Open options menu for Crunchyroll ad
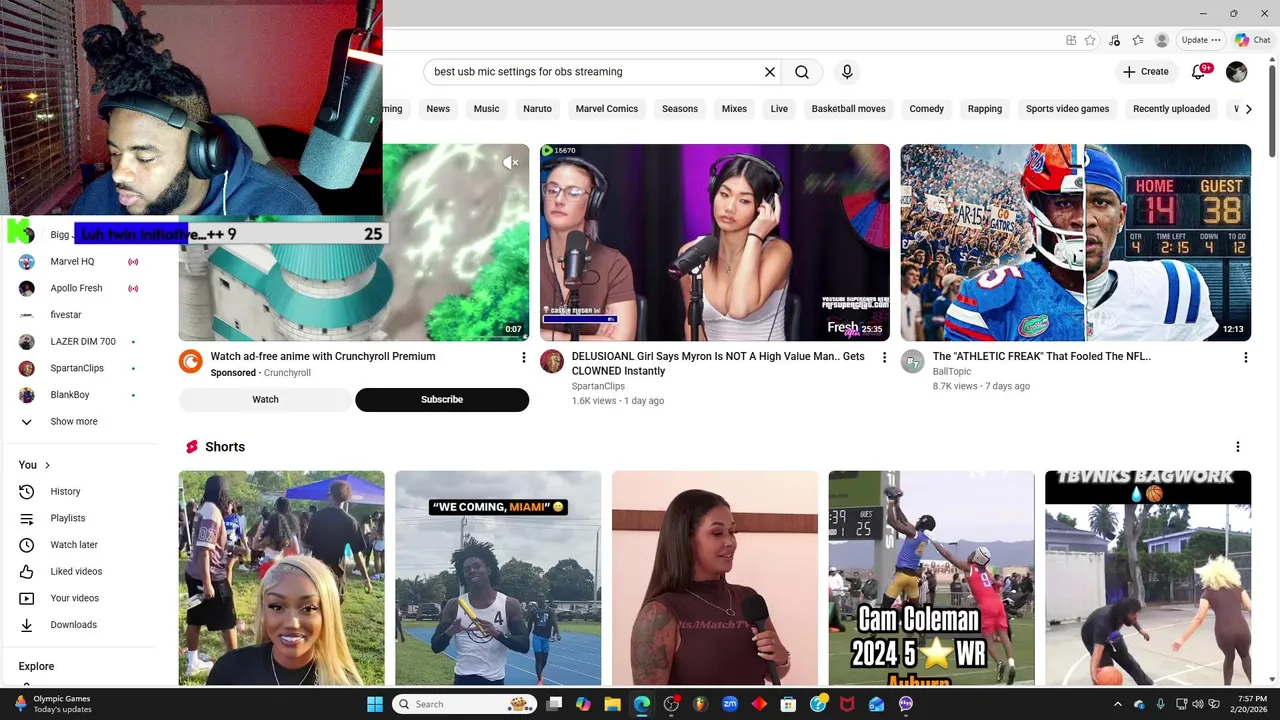 point(523,357)
